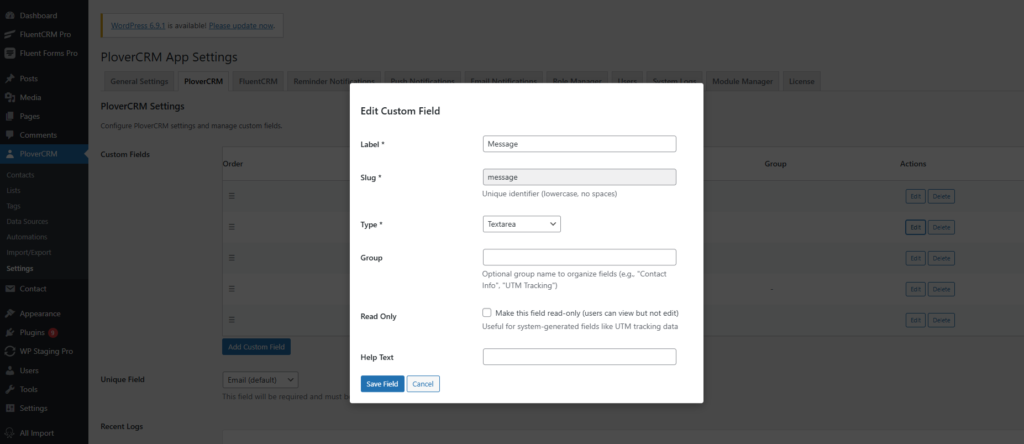
Task: Click the Tools wrench icon
Action: click(10, 389)
